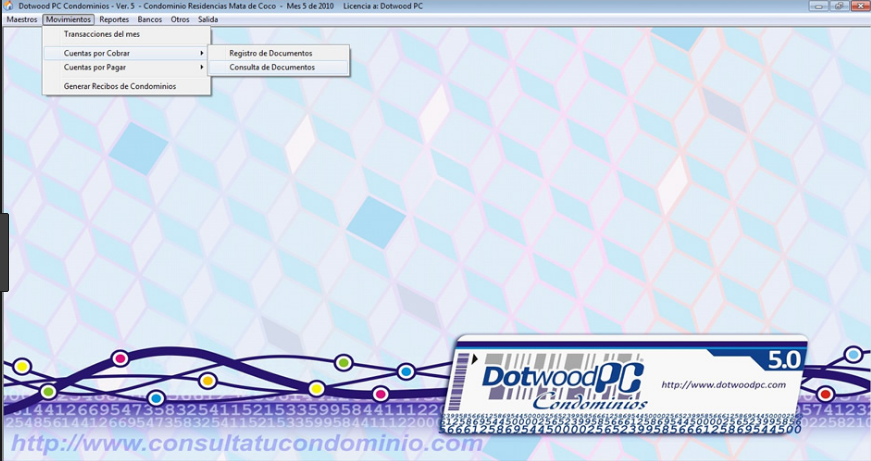Choose Generar Recibos de Condominios
871x461 pixels.
(127, 86)
